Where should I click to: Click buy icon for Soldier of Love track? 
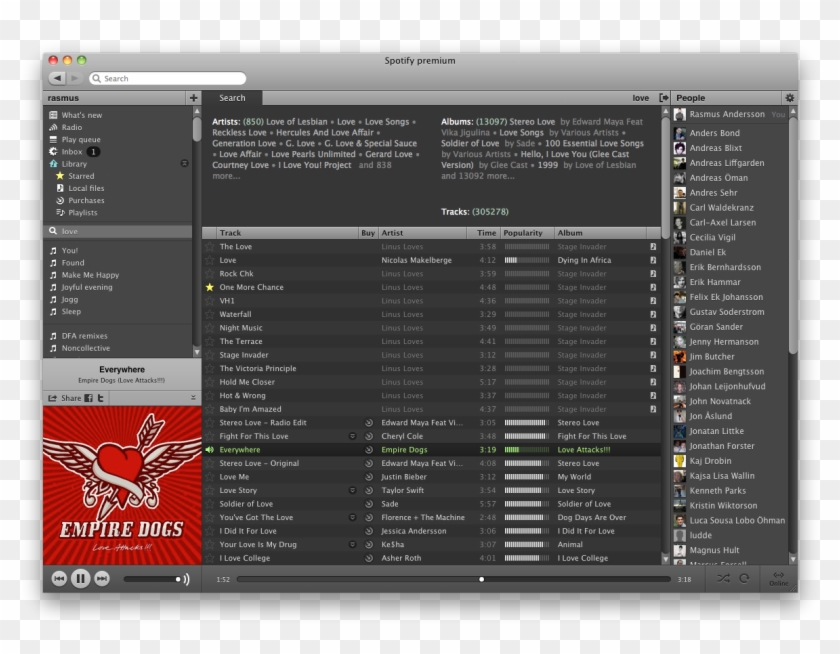(369, 504)
